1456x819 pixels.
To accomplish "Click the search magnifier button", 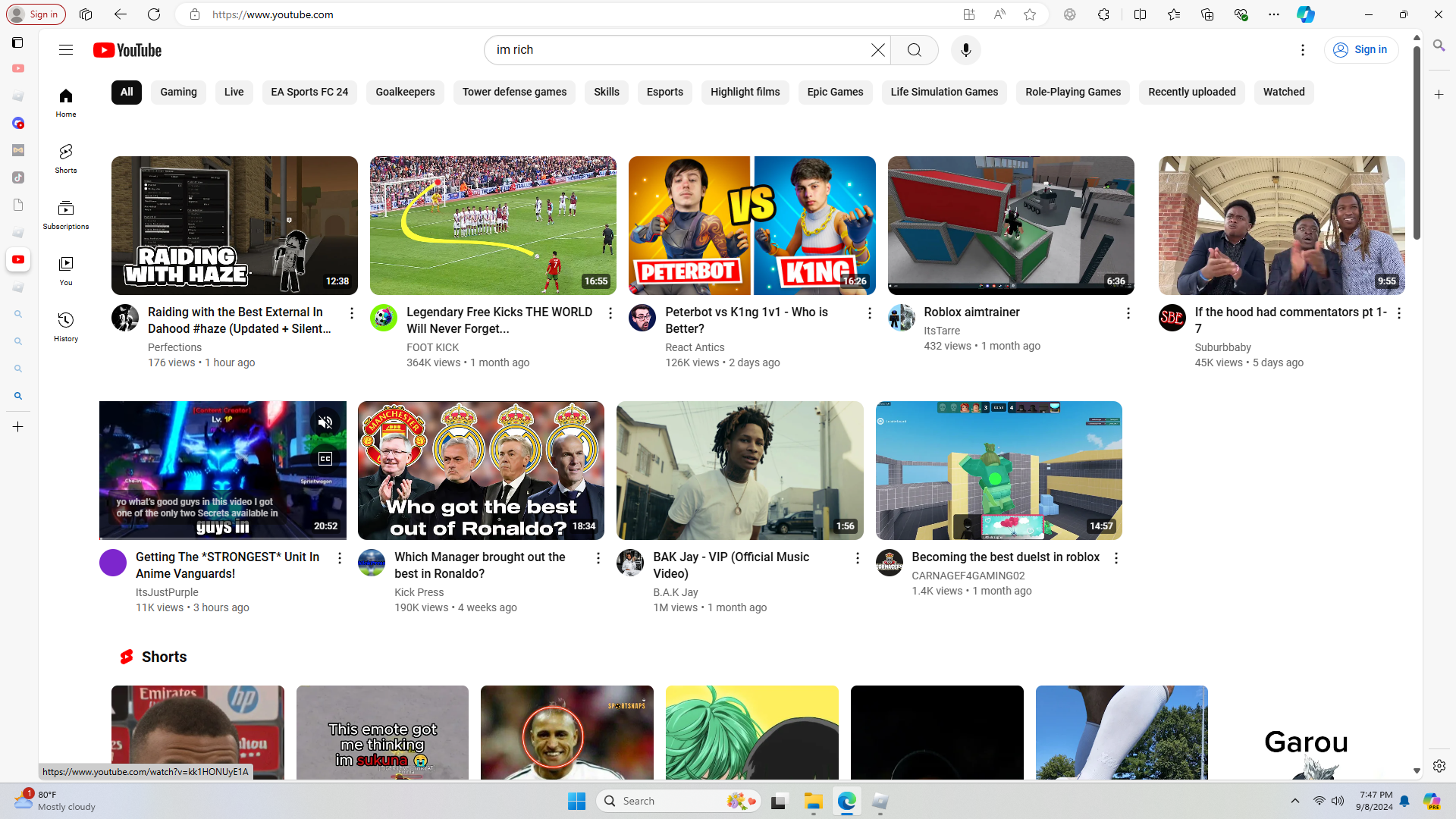I will click(914, 50).
